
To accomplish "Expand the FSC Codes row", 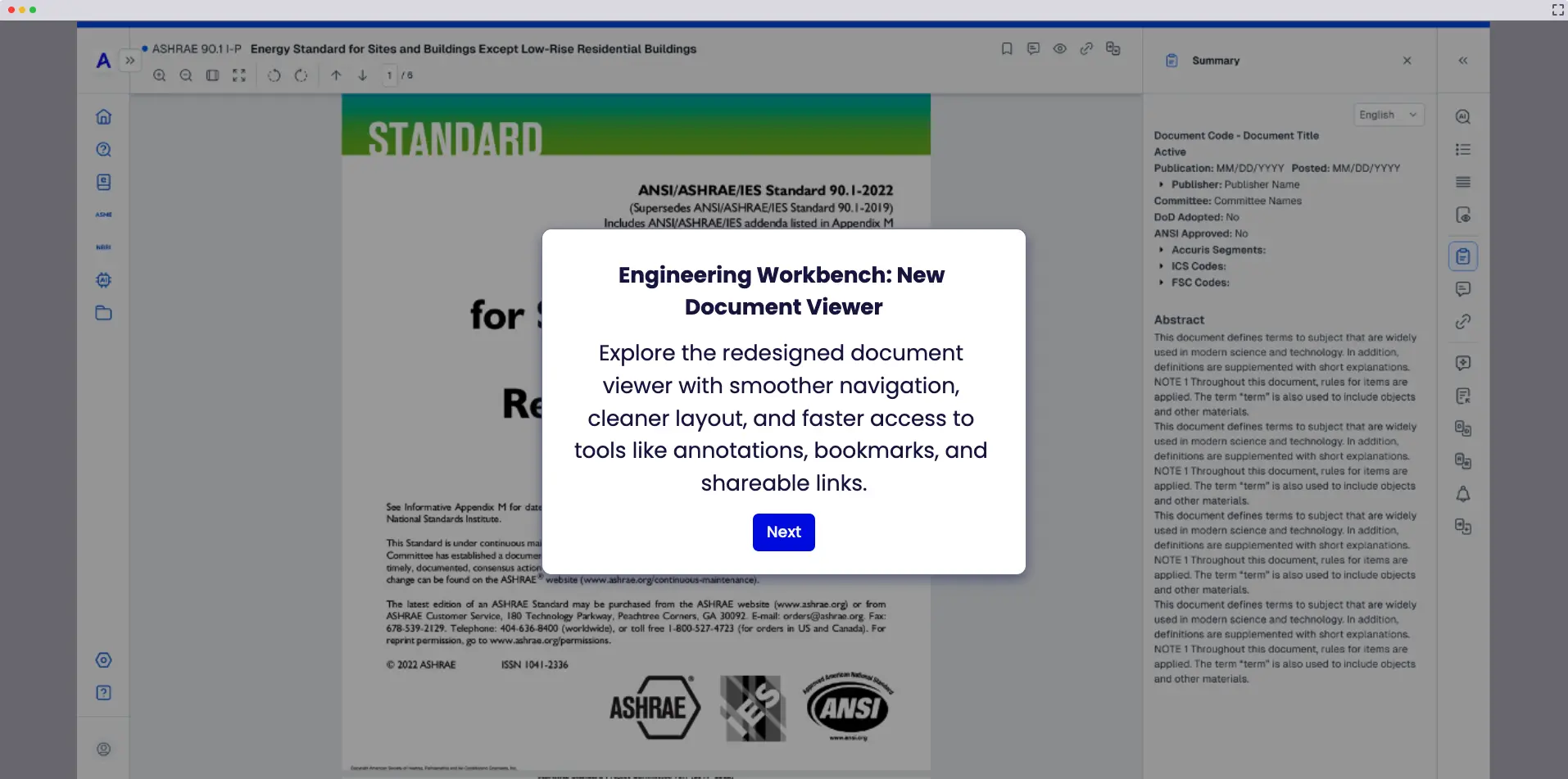I will (1161, 283).
